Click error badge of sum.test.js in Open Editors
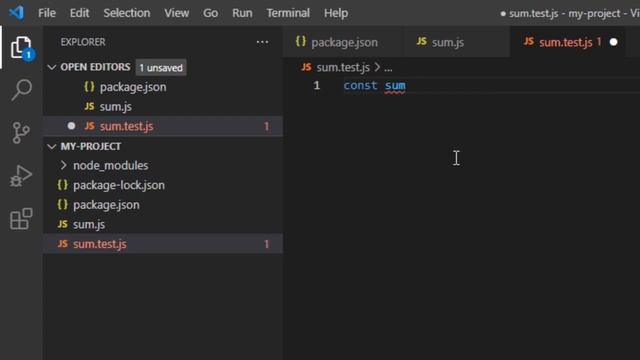This screenshot has width=640, height=360. (x=266, y=126)
